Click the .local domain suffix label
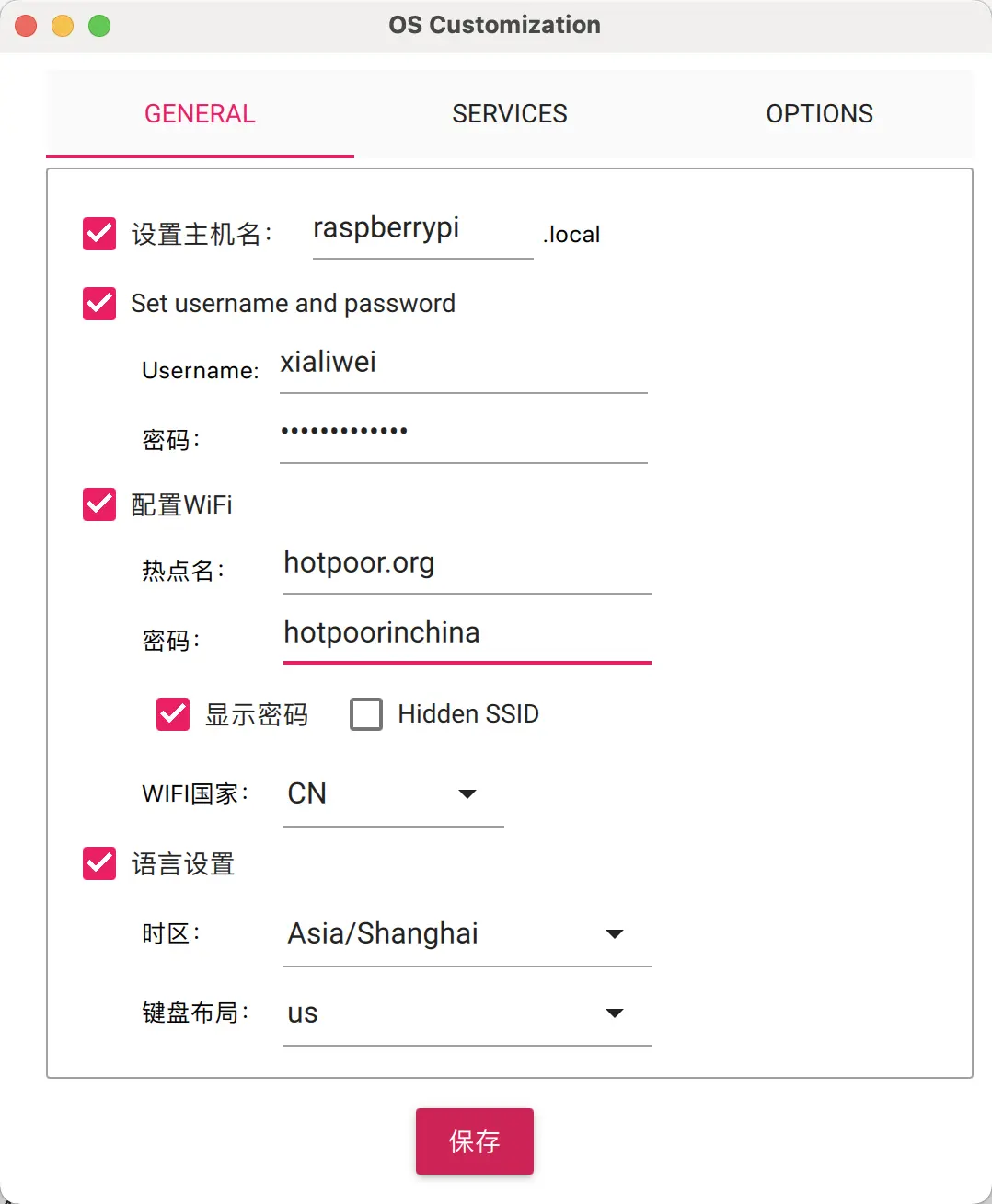The width and height of the screenshot is (992, 1204). pos(571,234)
